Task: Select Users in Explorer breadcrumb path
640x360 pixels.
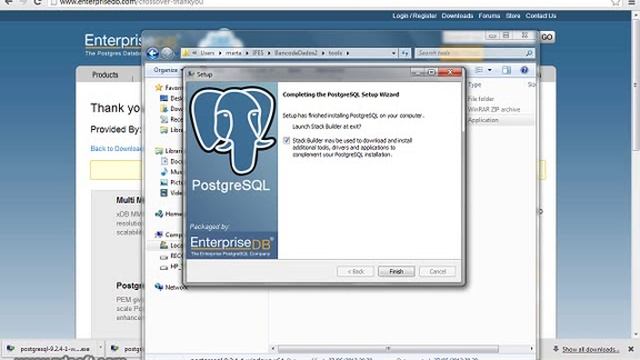Action: [x=207, y=53]
